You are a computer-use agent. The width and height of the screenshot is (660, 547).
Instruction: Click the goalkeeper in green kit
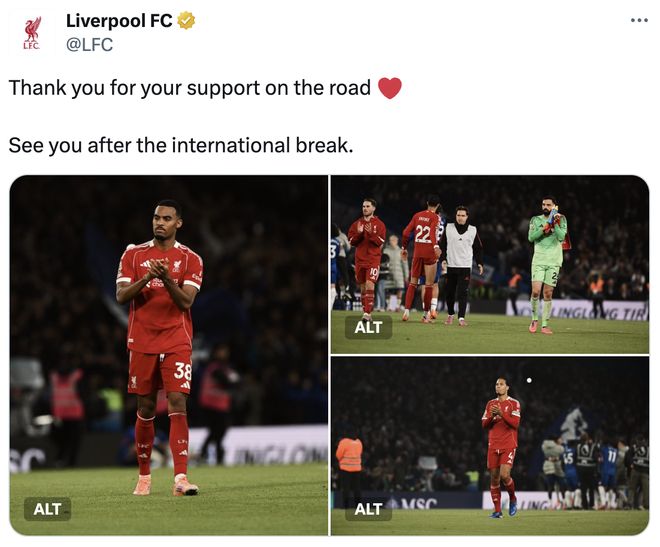[x=547, y=265]
